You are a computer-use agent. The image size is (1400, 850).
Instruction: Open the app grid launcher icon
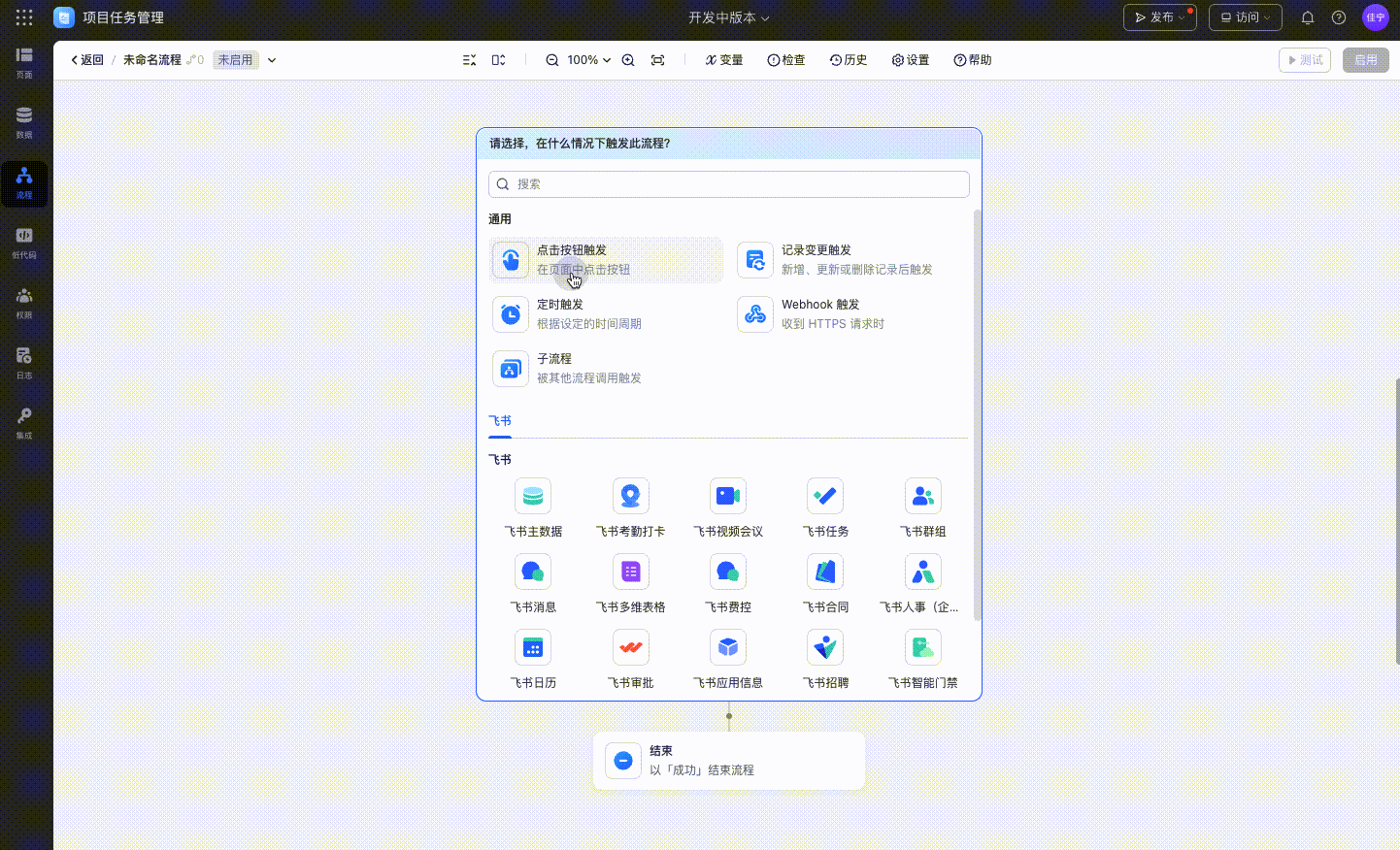click(x=24, y=17)
